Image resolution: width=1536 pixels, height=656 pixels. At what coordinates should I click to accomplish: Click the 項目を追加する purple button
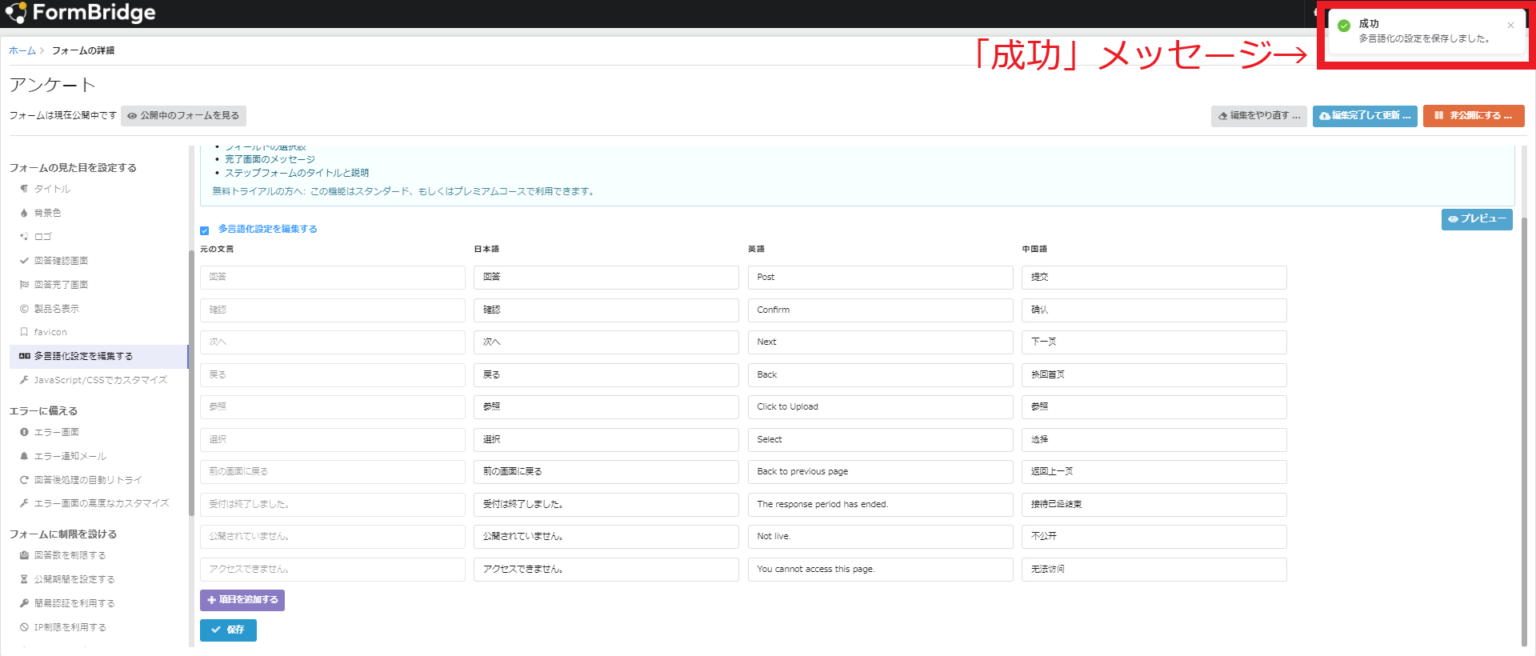point(242,600)
